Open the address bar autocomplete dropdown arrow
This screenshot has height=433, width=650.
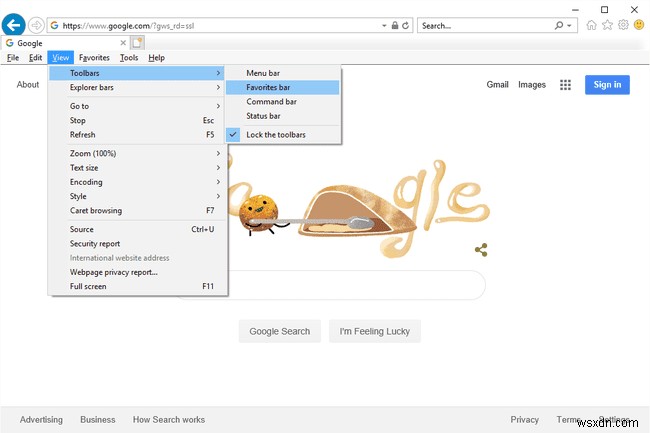point(384,26)
